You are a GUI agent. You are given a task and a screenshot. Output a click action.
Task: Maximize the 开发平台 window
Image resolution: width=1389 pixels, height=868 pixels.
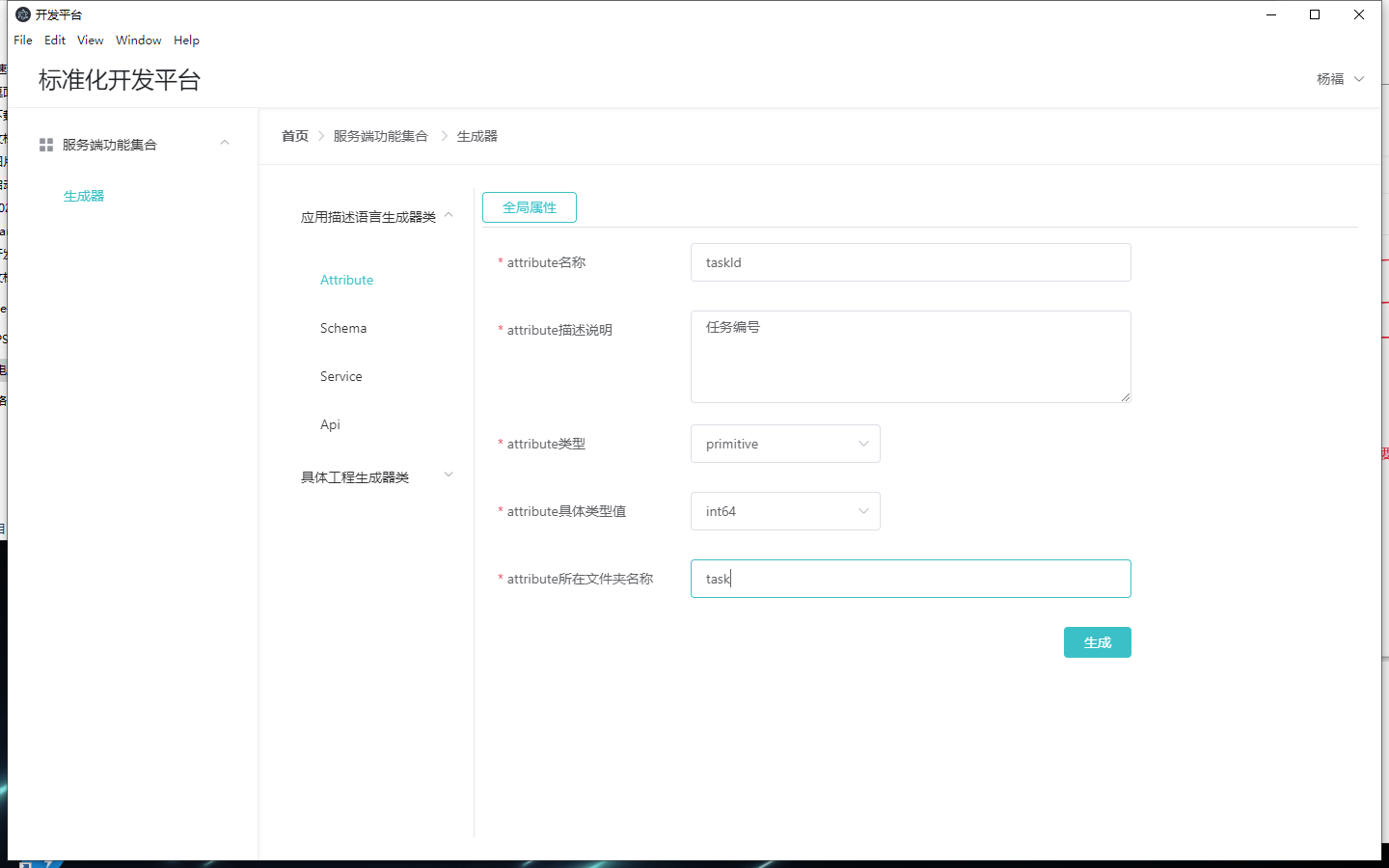point(1315,14)
